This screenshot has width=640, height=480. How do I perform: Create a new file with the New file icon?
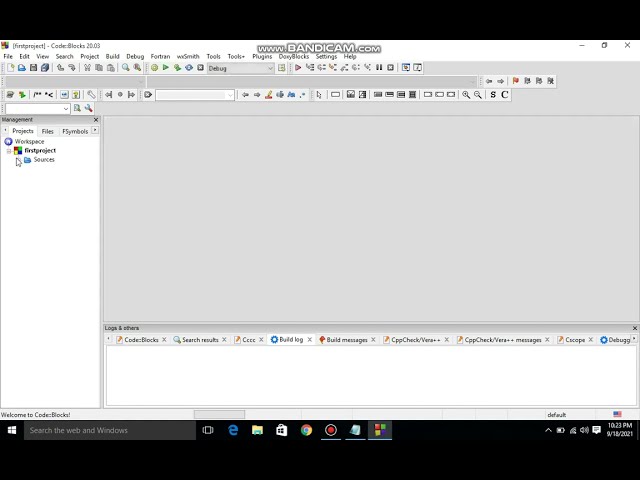pyautogui.click(x=11, y=68)
